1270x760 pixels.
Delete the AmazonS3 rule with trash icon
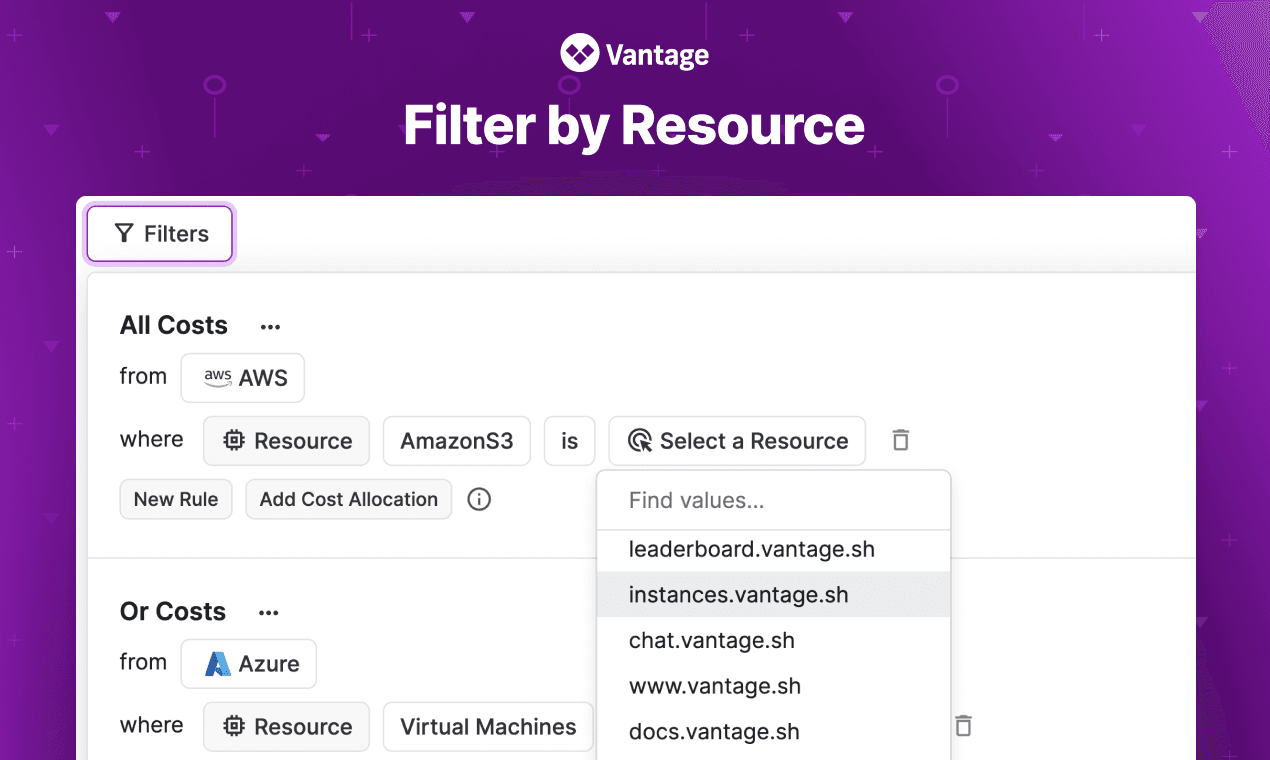899,440
